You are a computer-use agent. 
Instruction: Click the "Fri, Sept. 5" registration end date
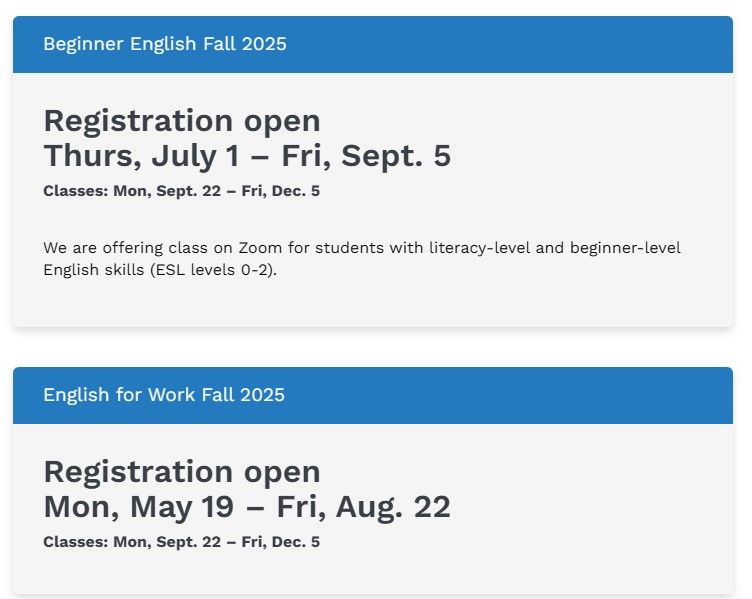(366, 156)
